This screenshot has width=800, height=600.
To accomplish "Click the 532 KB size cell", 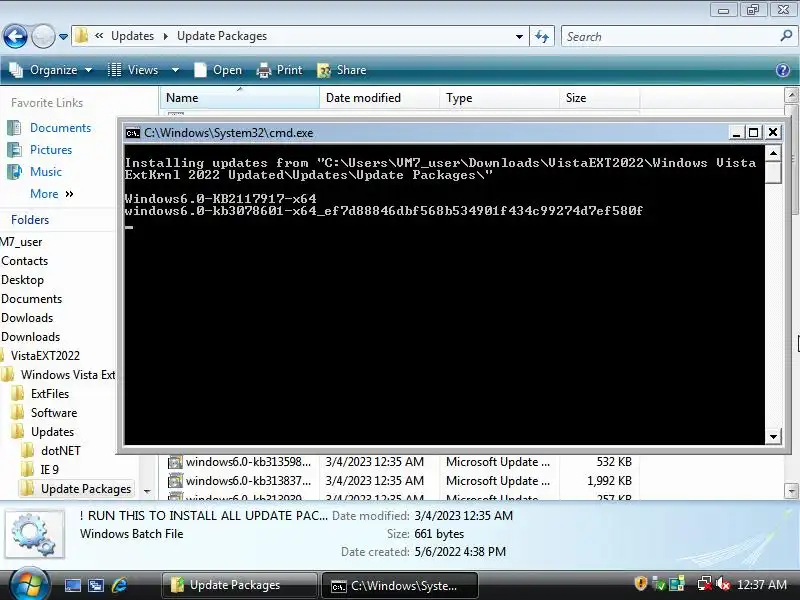I will pyautogui.click(x=614, y=462).
